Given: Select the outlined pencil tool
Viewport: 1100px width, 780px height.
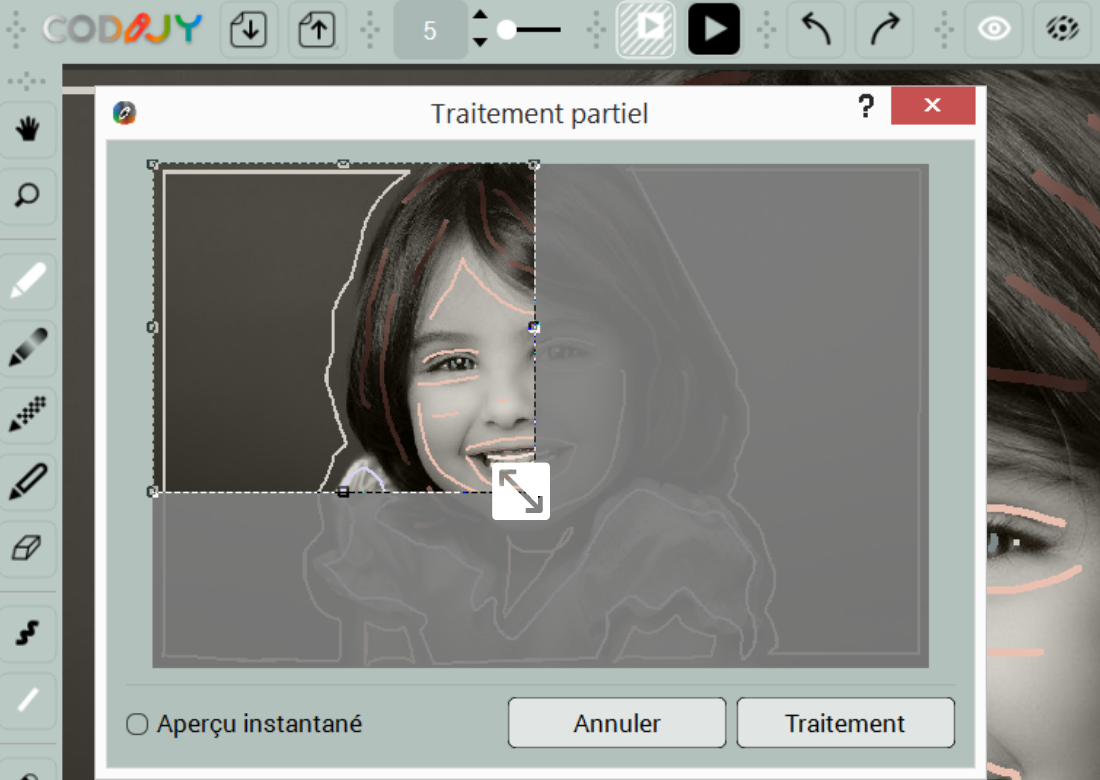Looking at the screenshot, I should coord(27,481).
